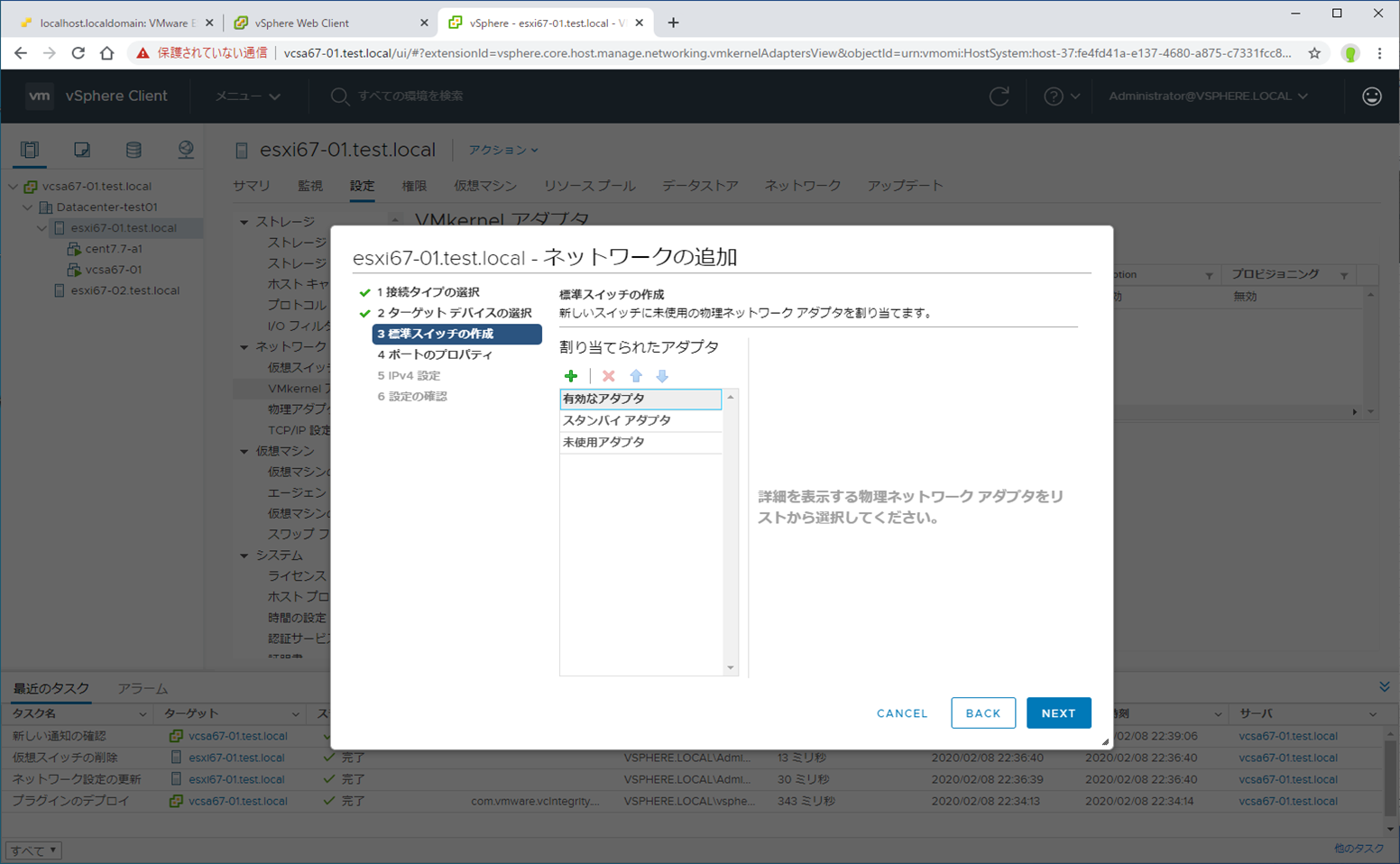1400x864 pixels.
Task: Click the red X remove adapter icon
Action: 609,376
